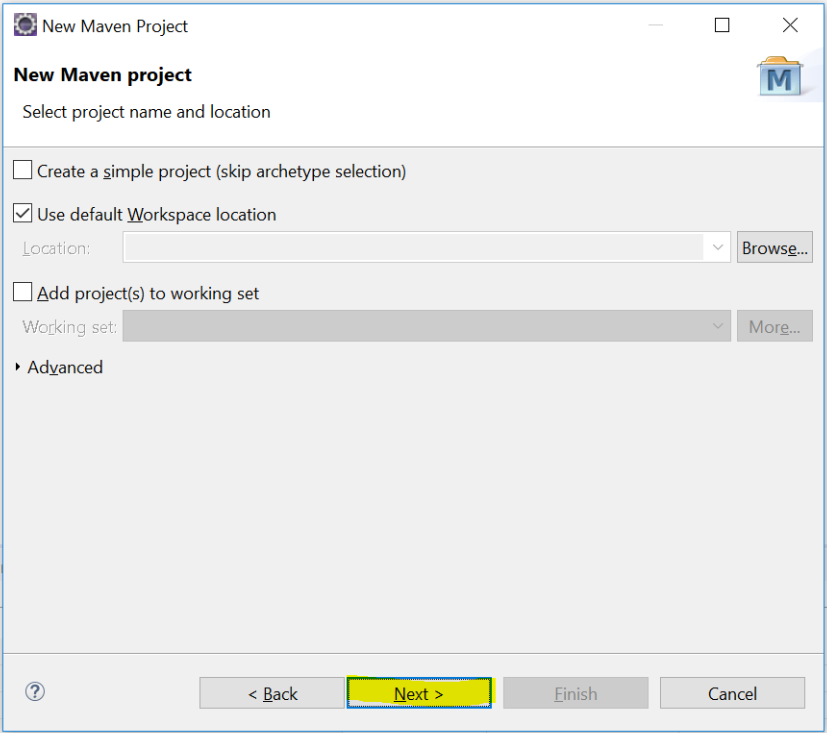Click inside the Location input field
Image resolution: width=827 pixels, height=733 pixels.
[x=400, y=247]
